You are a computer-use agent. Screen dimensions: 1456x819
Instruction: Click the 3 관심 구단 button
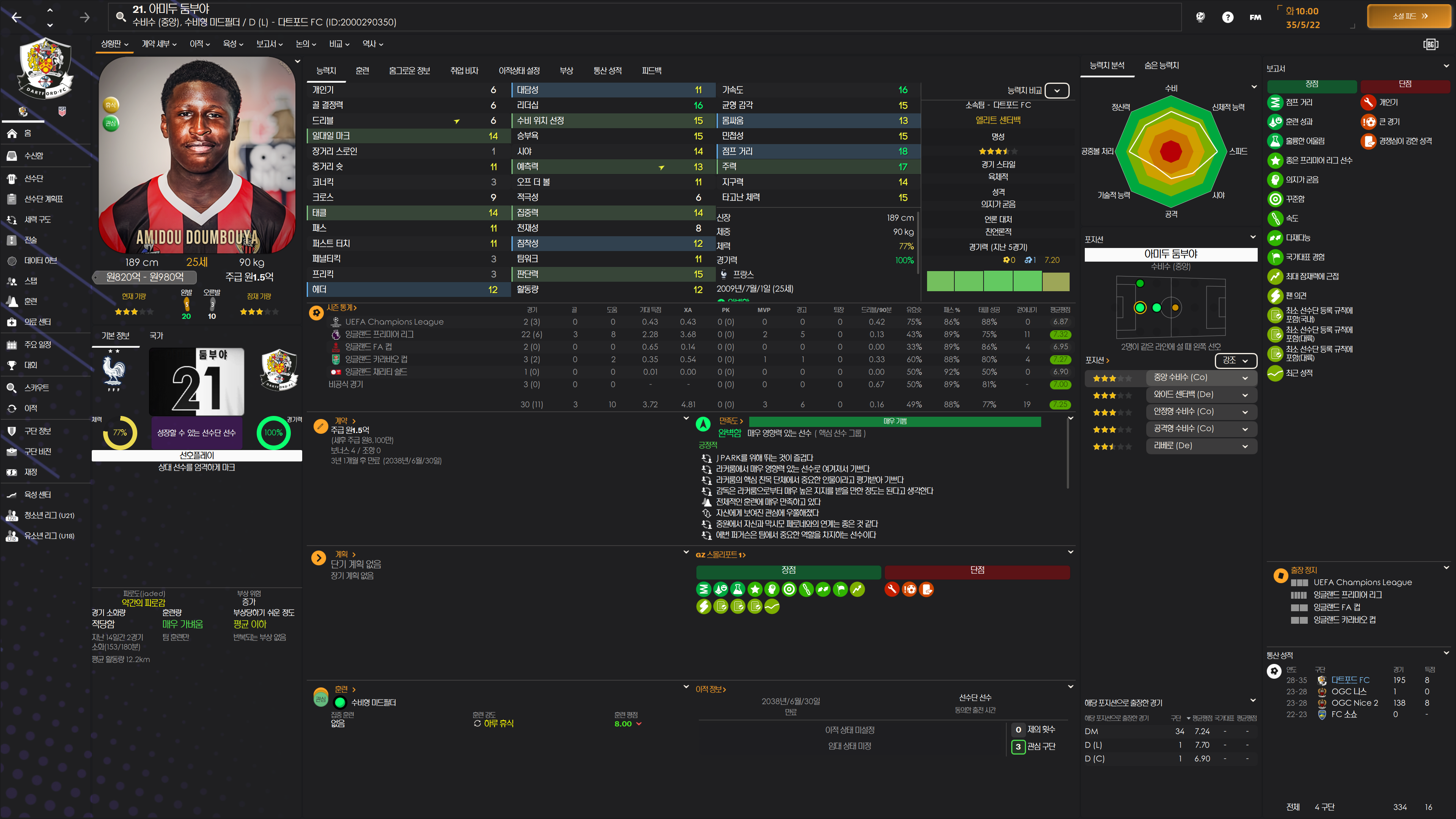[x=1034, y=747]
